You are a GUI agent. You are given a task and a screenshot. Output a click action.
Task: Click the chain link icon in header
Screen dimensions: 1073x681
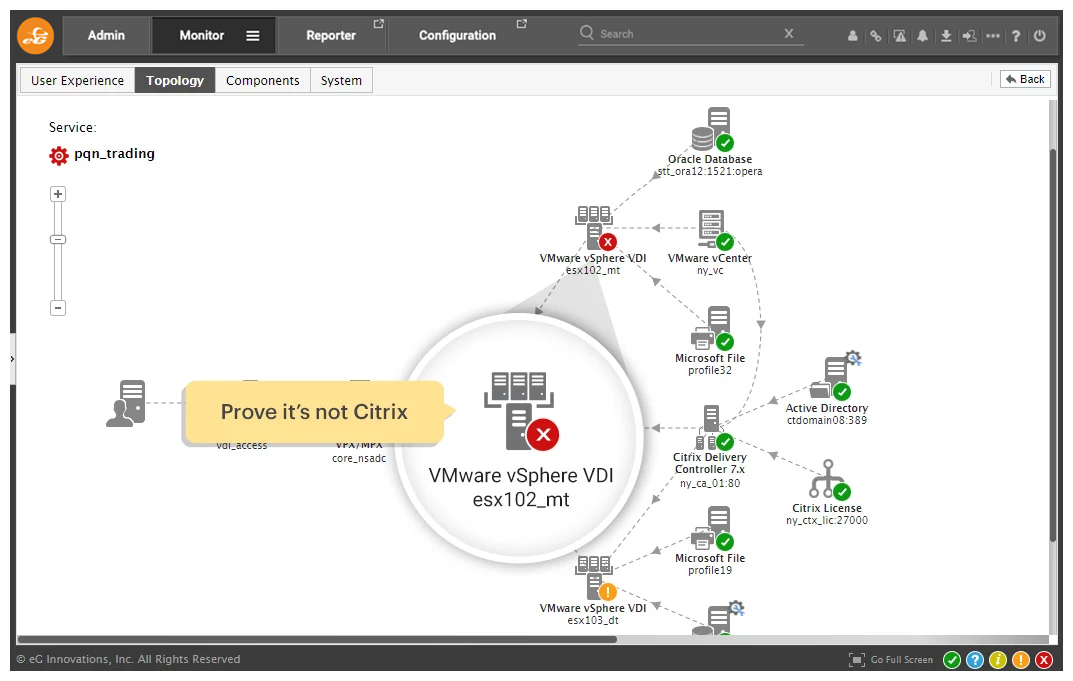click(875, 36)
